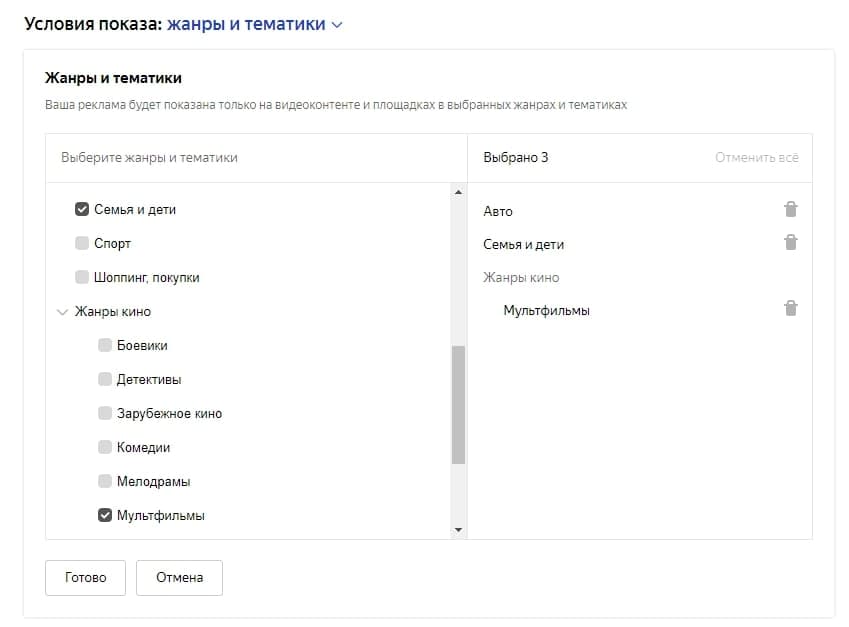The height and width of the screenshot is (627, 849).
Task: Click scrollbar down arrow in genre list
Action: coord(458,529)
